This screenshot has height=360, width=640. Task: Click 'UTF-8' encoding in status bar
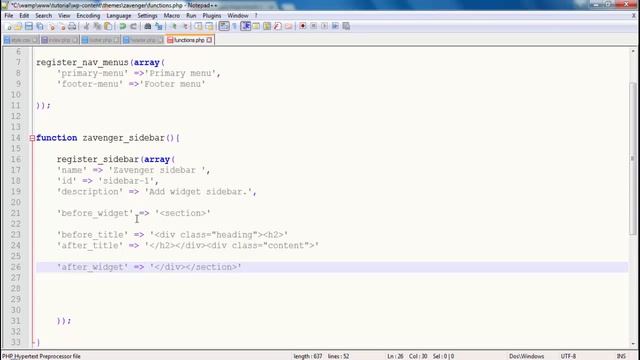point(568,356)
